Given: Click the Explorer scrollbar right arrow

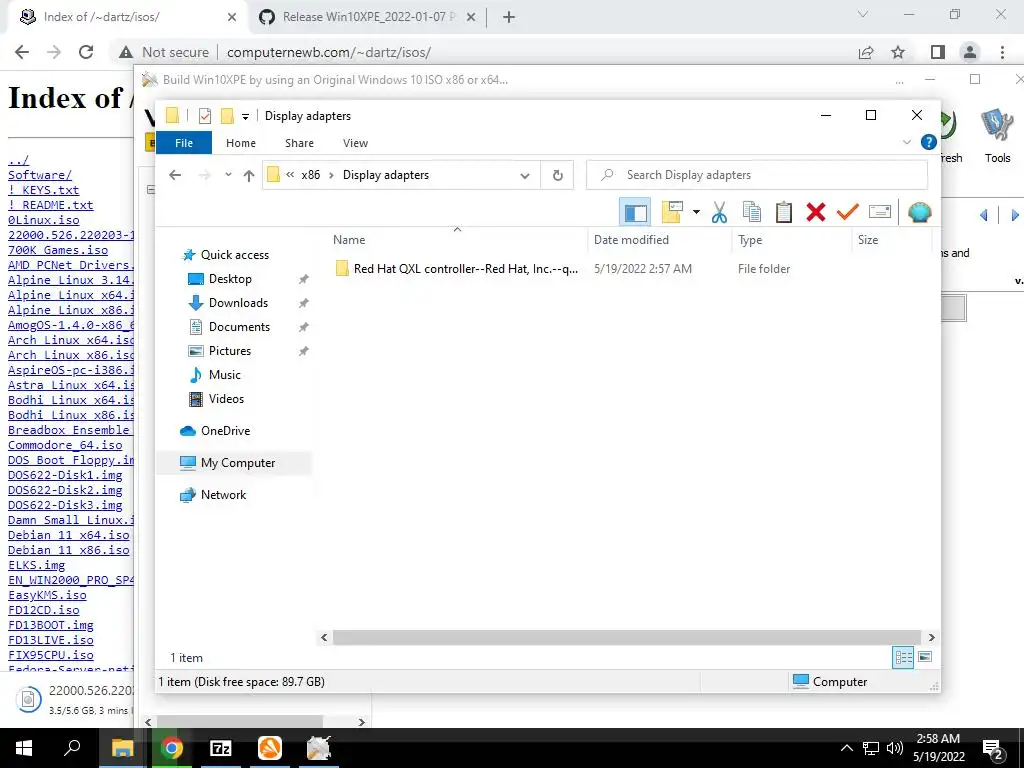Looking at the screenshot, I should [x=931, y=637].
